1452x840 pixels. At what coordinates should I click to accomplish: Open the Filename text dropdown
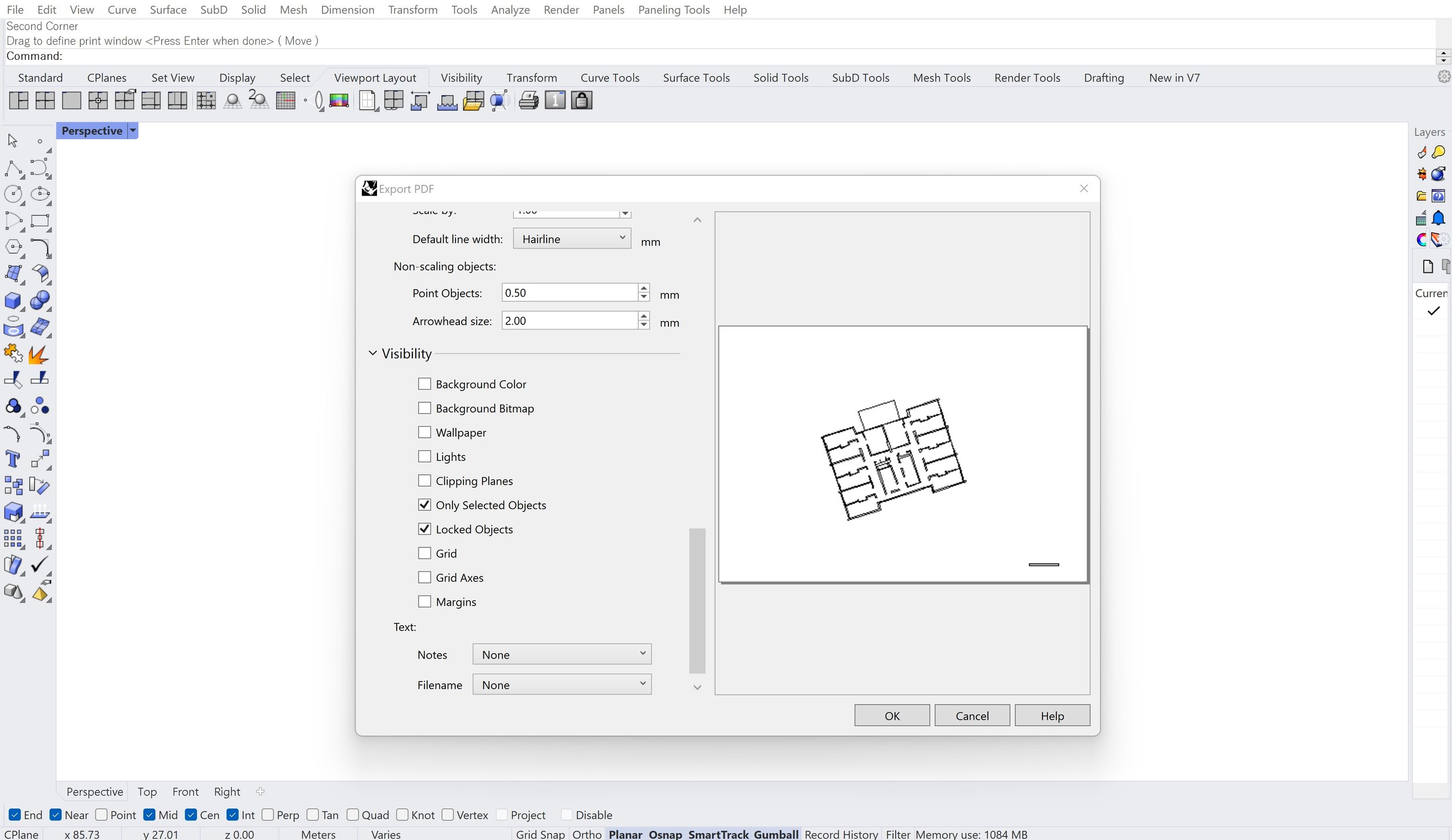562,684
